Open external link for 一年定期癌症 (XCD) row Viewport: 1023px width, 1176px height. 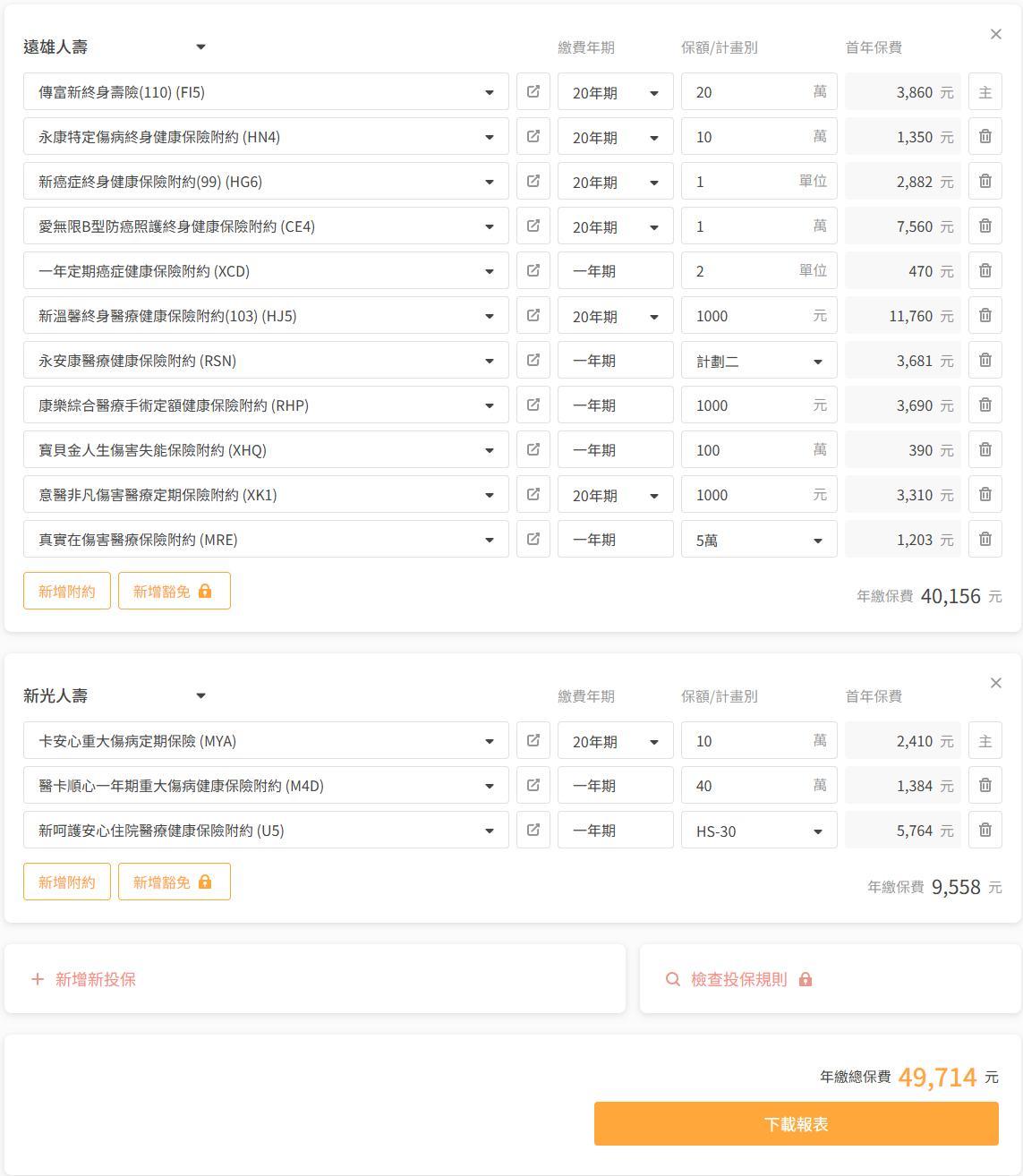[533, 270]
